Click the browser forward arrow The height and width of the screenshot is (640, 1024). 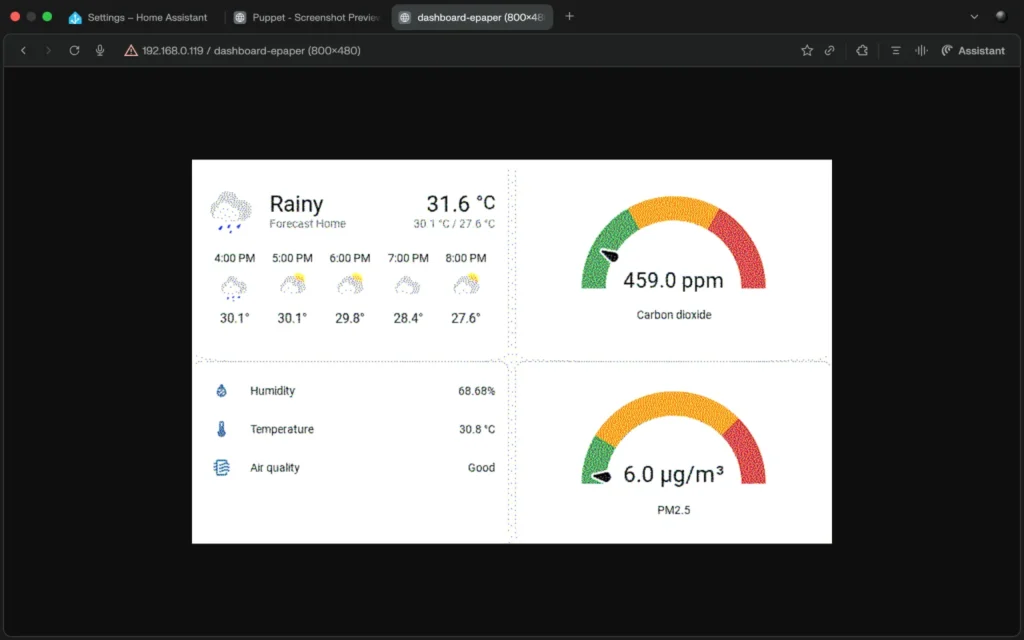[x=48, y=50]
